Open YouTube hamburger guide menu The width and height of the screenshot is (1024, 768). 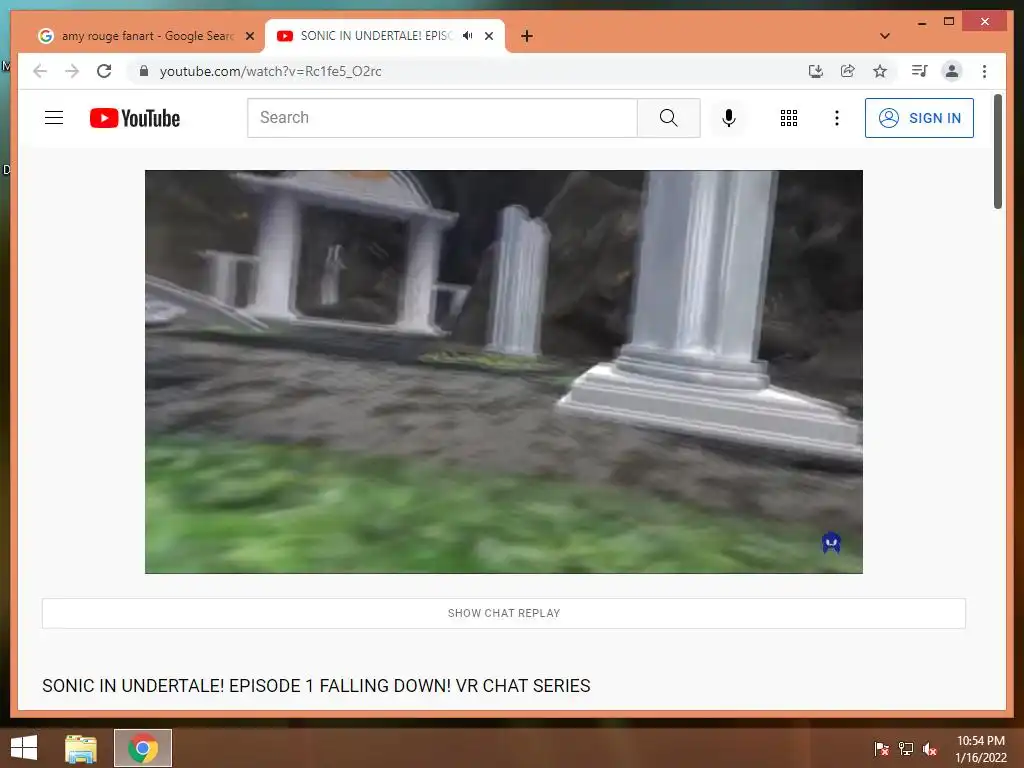tap(54, 118)
